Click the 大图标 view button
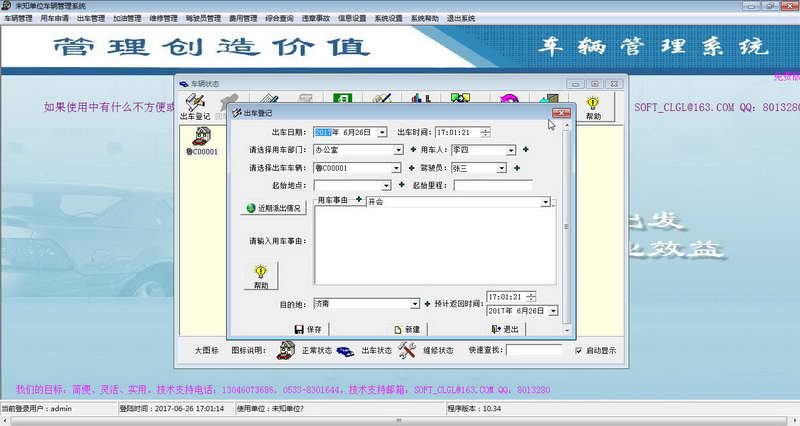 [x=206, y=350]
